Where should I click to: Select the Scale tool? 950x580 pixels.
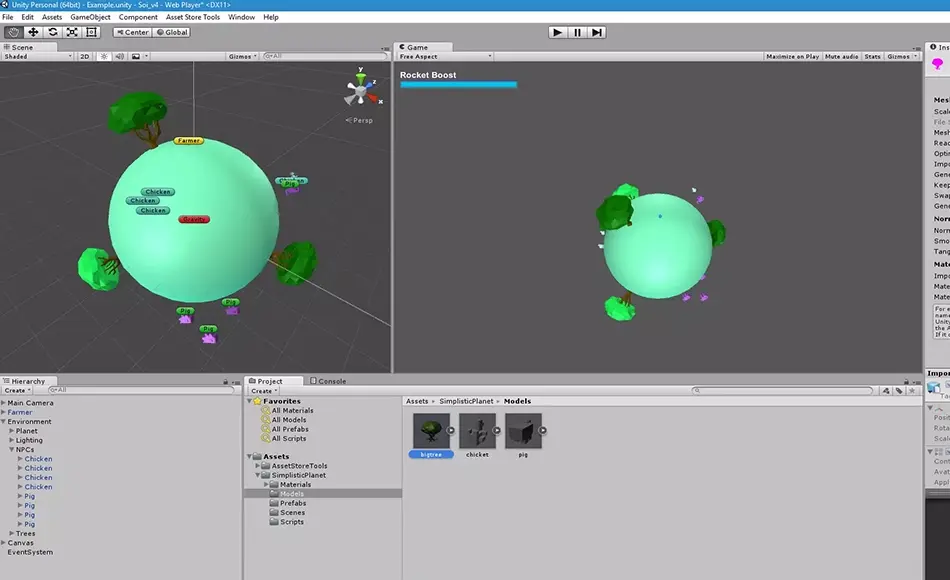pyautogui.click(x=72, y=32)
